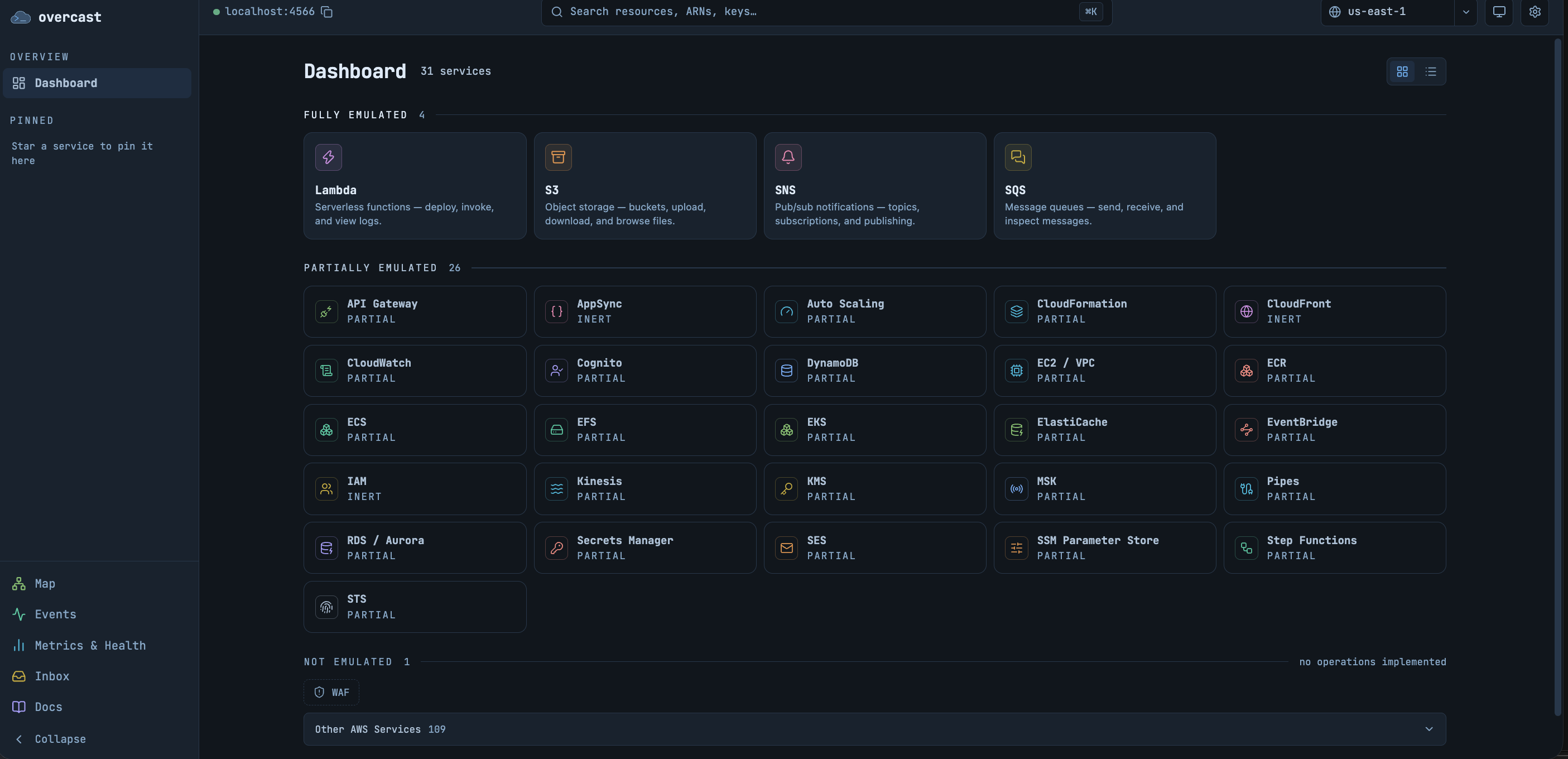Click the SES envelope icon
The image size is (1568, 759).
tap(786, 548)
